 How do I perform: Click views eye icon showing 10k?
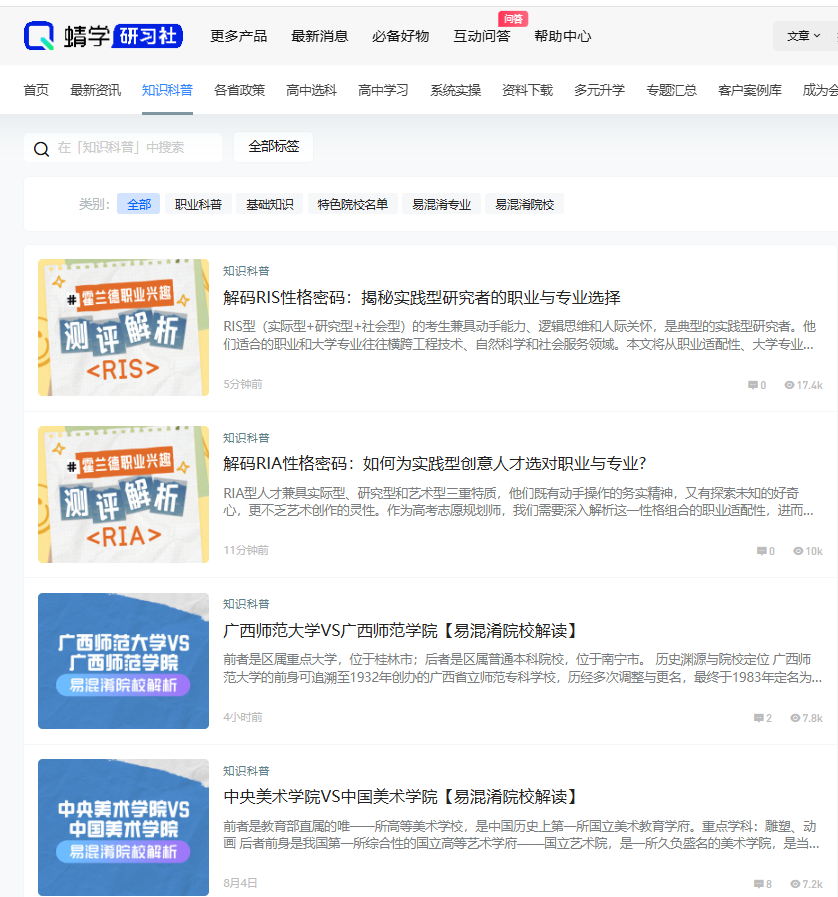point(798,551)
